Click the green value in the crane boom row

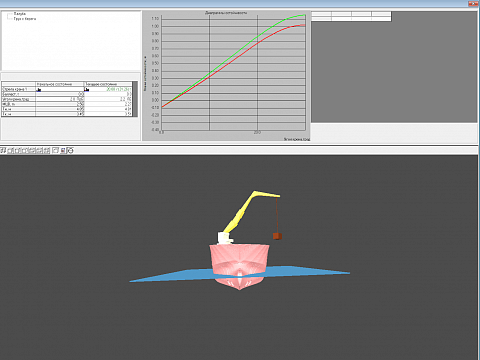coord(119,89)
